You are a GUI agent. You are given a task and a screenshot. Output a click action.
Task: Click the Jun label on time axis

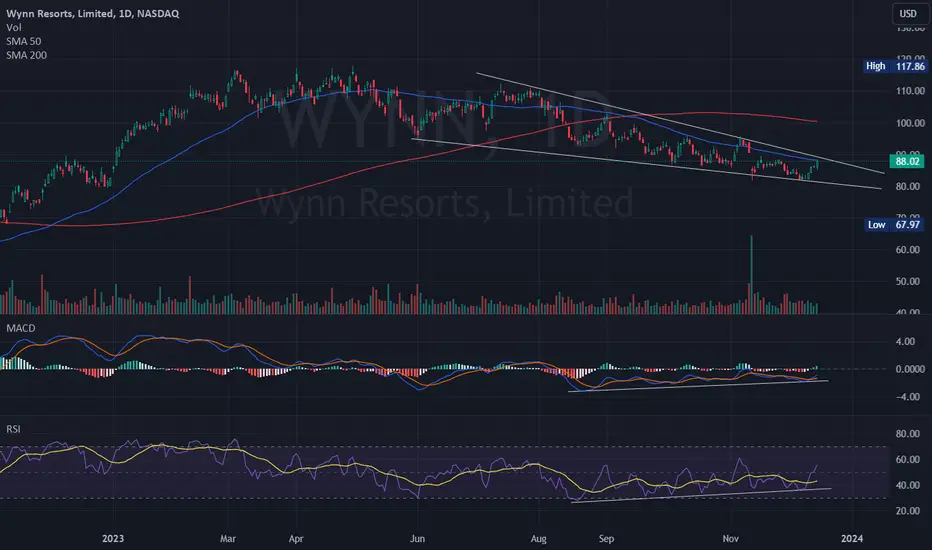pyautogui.click(x=417, y=539)
